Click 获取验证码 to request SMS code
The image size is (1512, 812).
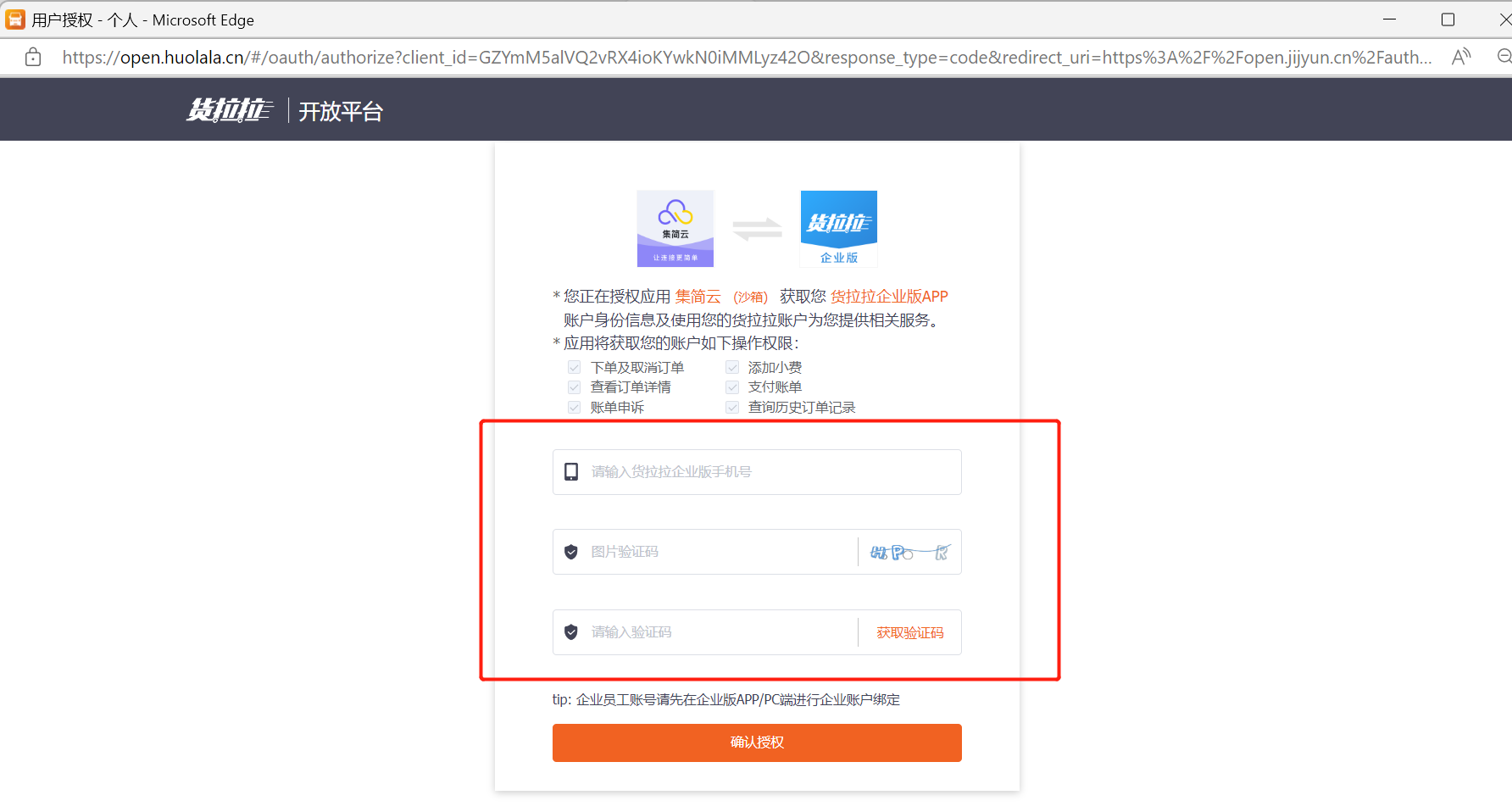pos(909,631)
